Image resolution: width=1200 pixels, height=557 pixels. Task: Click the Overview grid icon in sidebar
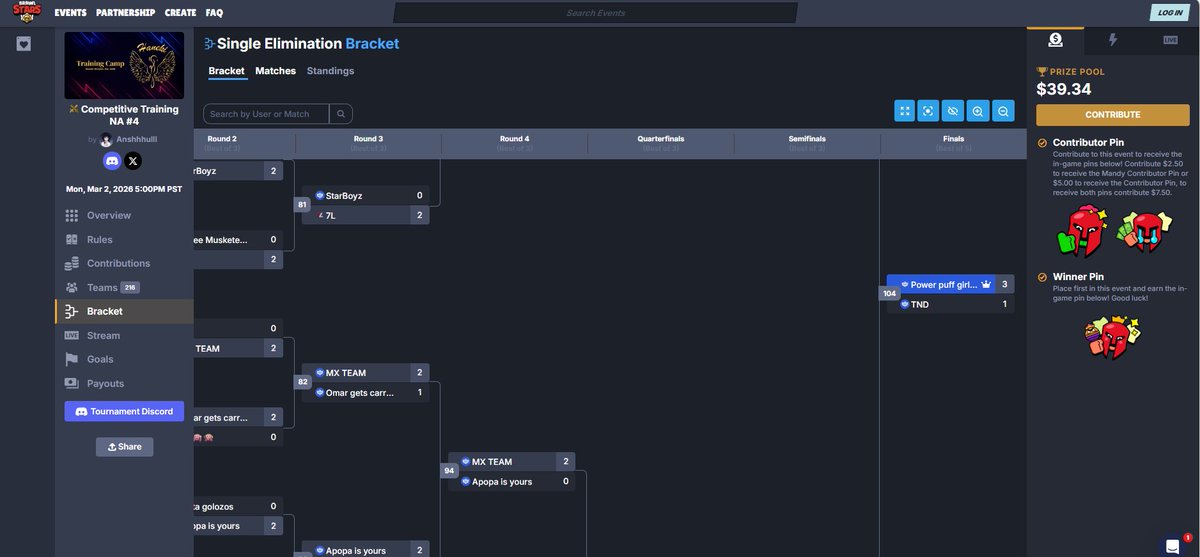(71, 215)
